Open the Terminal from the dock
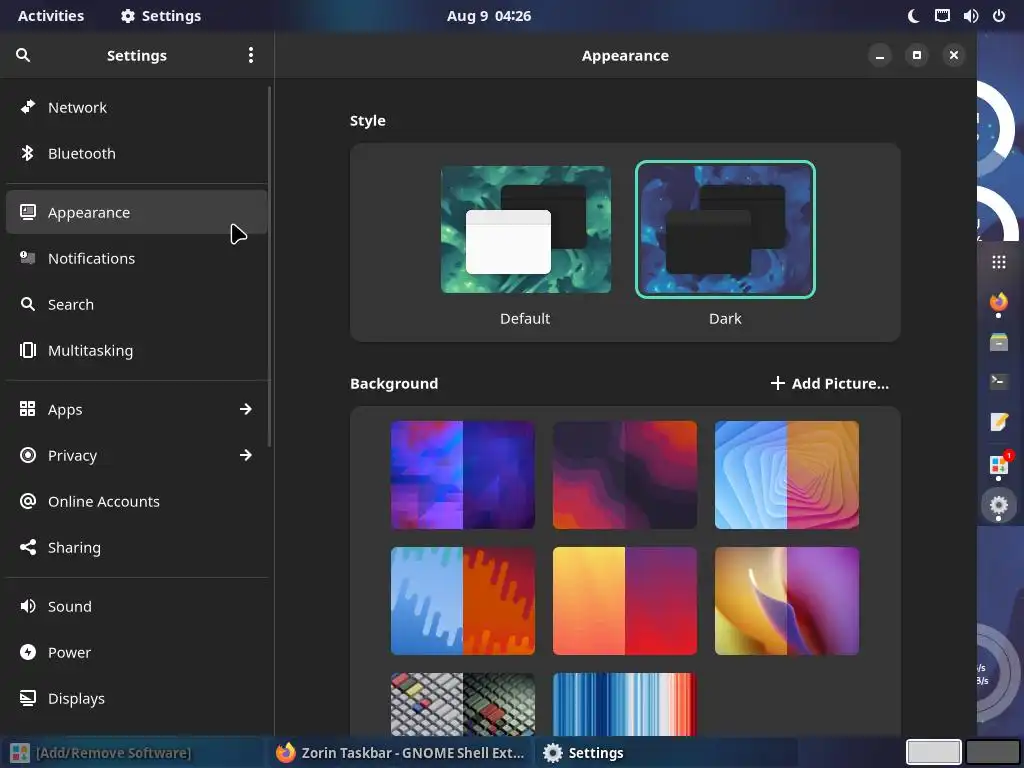The image size is (1024, 768). 999,381
